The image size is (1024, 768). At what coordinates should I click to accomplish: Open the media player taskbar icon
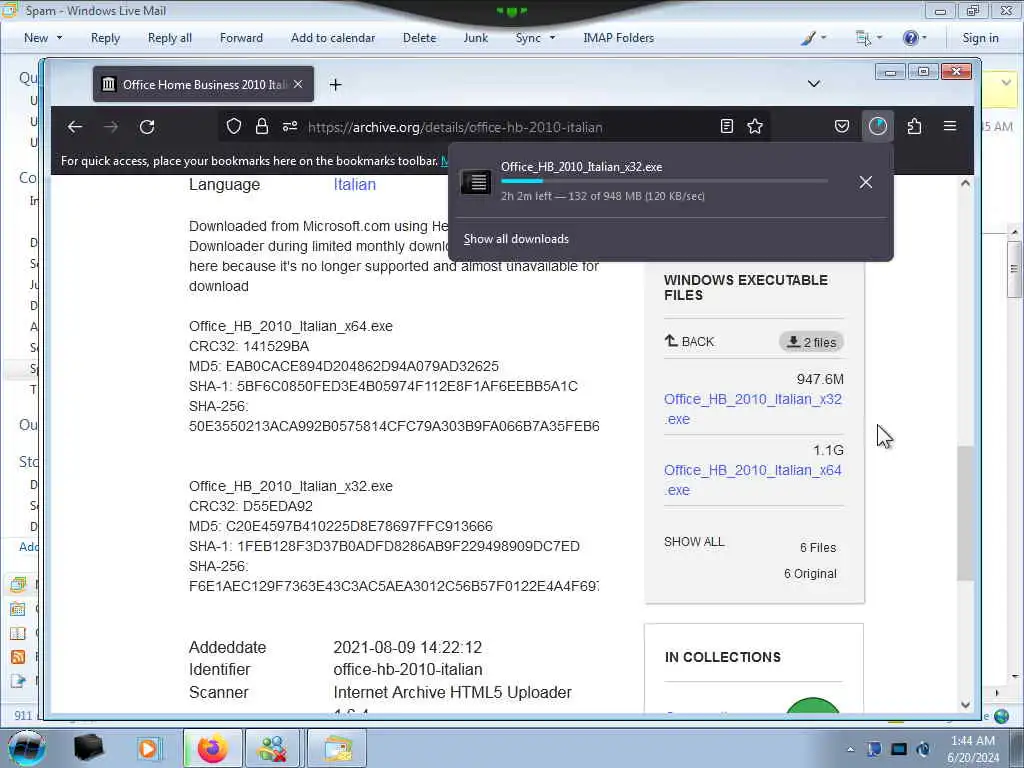point(148,748)
